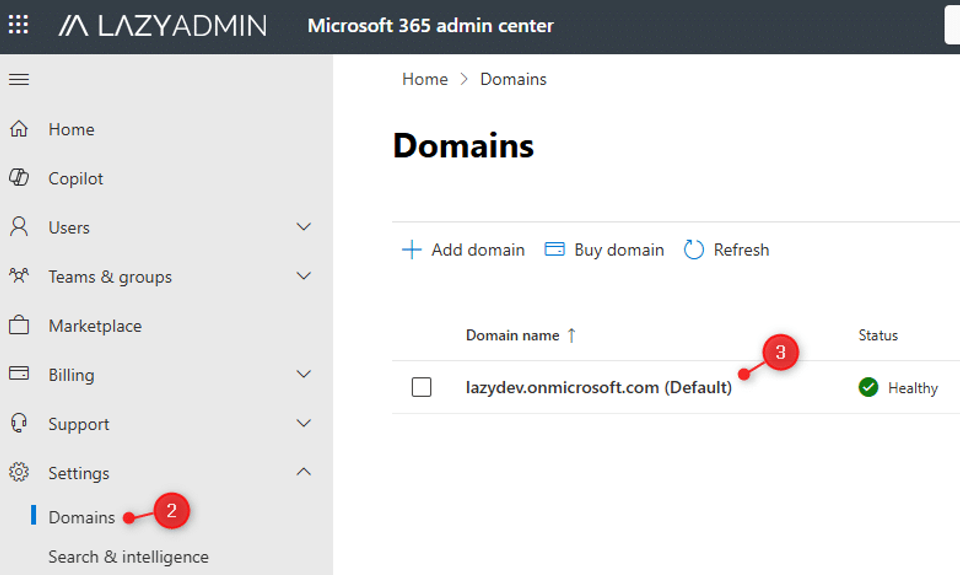Collapse the Settings section chevron

point(304,472)
